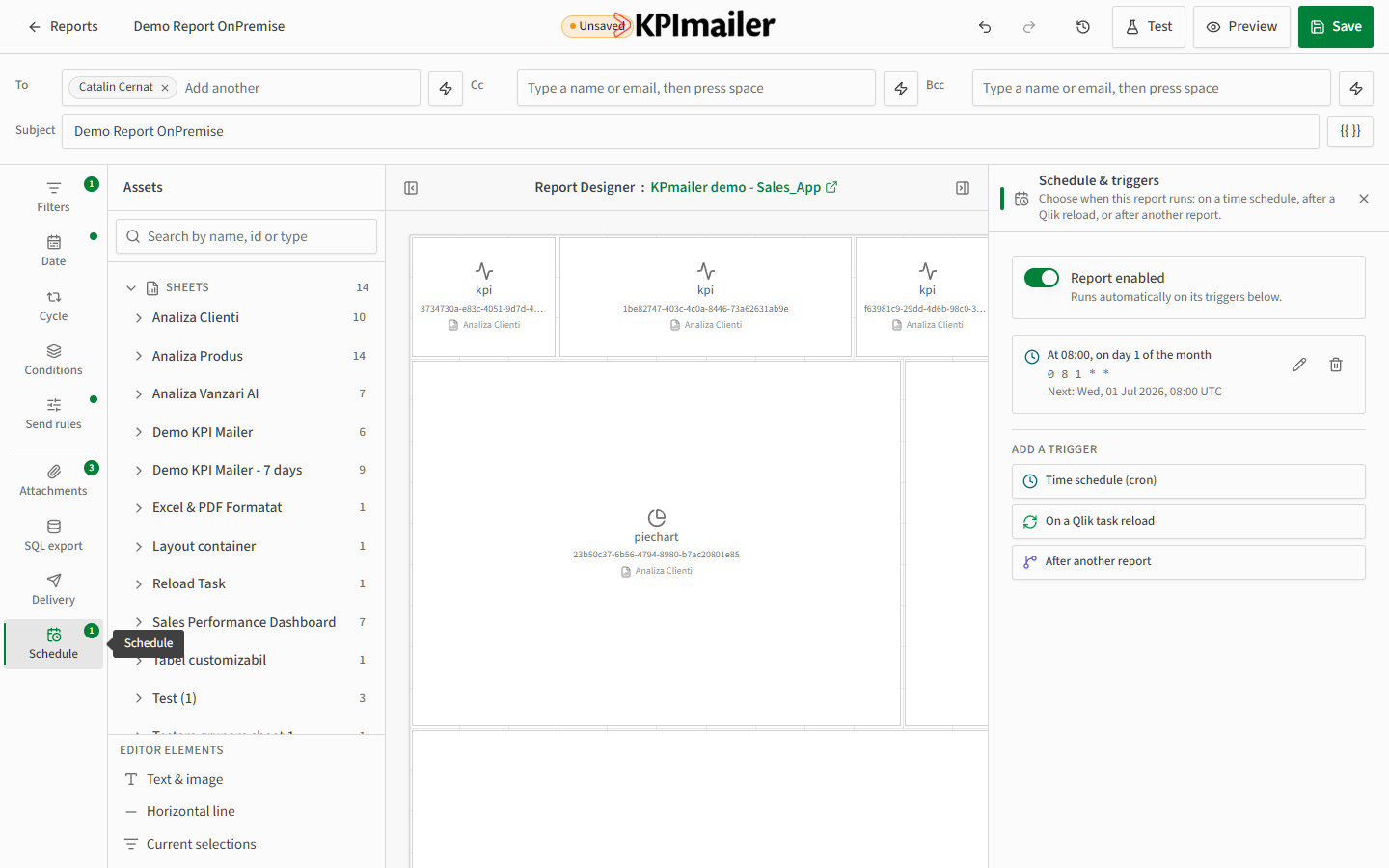The image size is (1389, 868).
Task: Focus the Cc email input
Action: click(x=696, y=88)
